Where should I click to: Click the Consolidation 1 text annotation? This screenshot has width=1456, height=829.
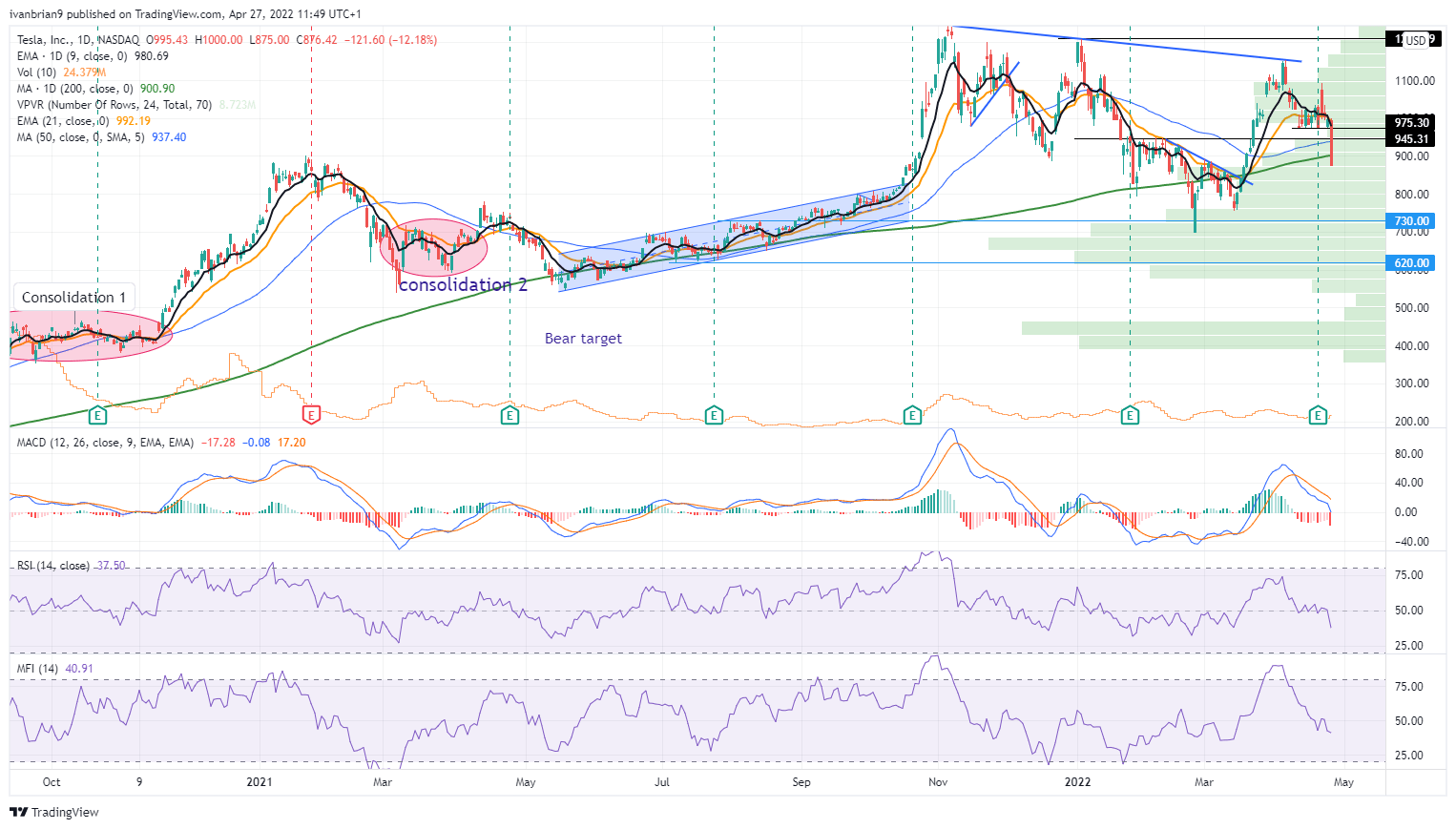click(x=73, y=298)
